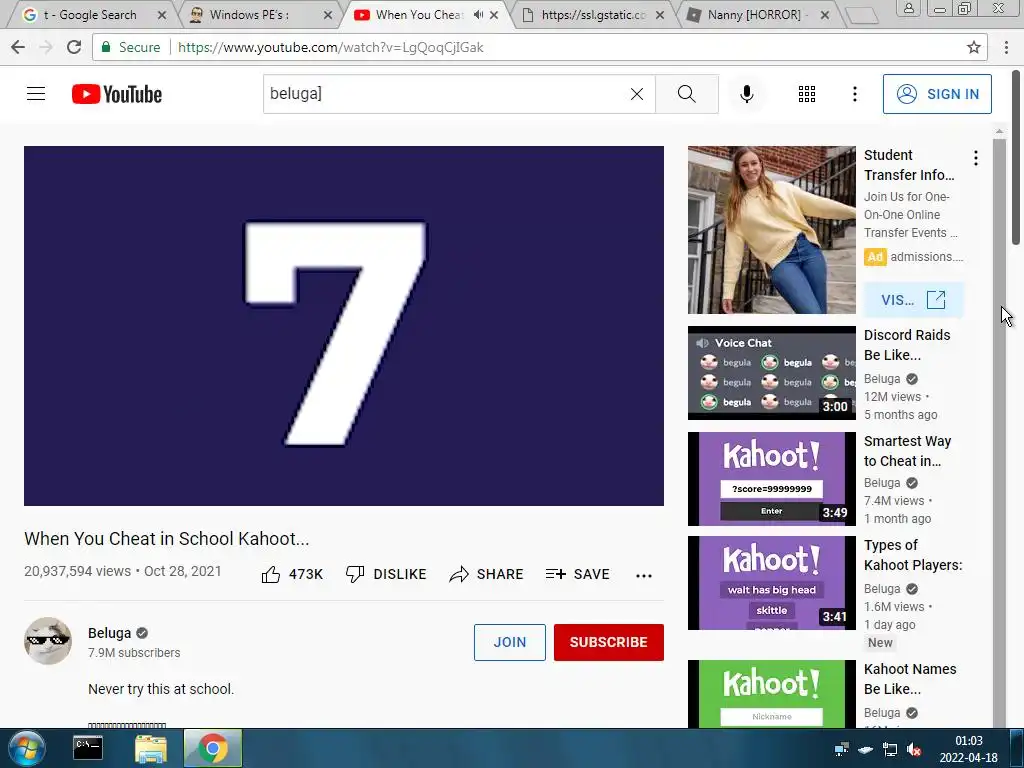The width and height of the screenshot is (1024, 768).
Task: Open Types of Kahoot Players thumbnail
Action: (x=771, y=583)
